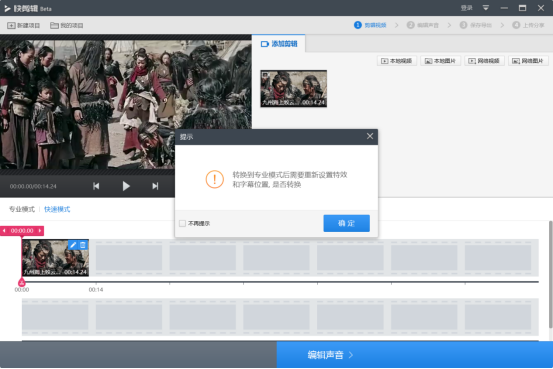
Task: Confirm with the 确定 button
Action: (346, 223)
